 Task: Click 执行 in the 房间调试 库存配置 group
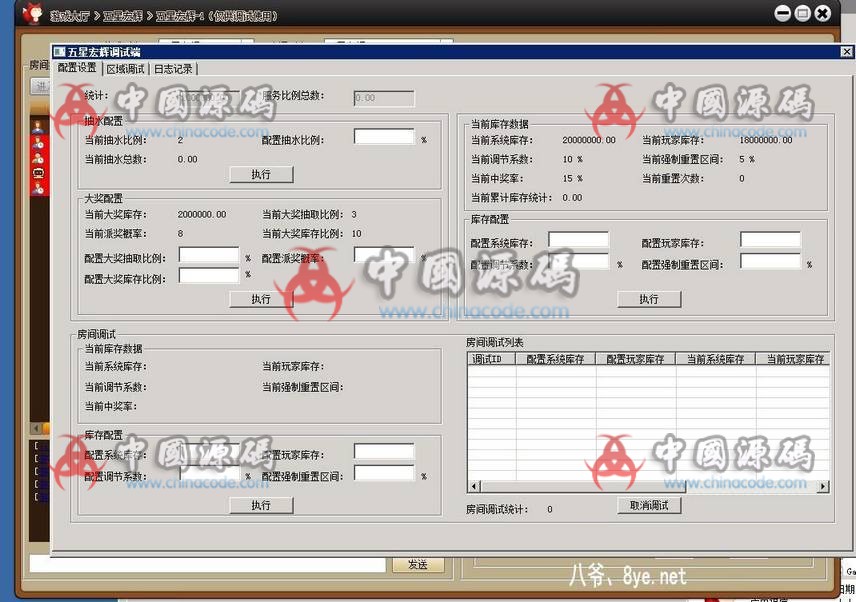tap(261, 505)
